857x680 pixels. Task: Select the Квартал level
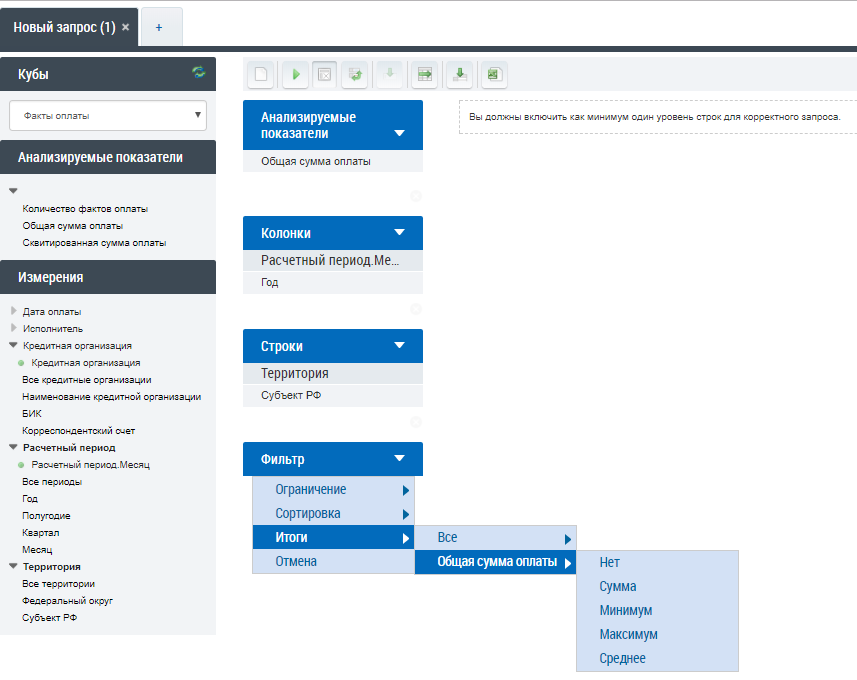(x=41, y=532)
